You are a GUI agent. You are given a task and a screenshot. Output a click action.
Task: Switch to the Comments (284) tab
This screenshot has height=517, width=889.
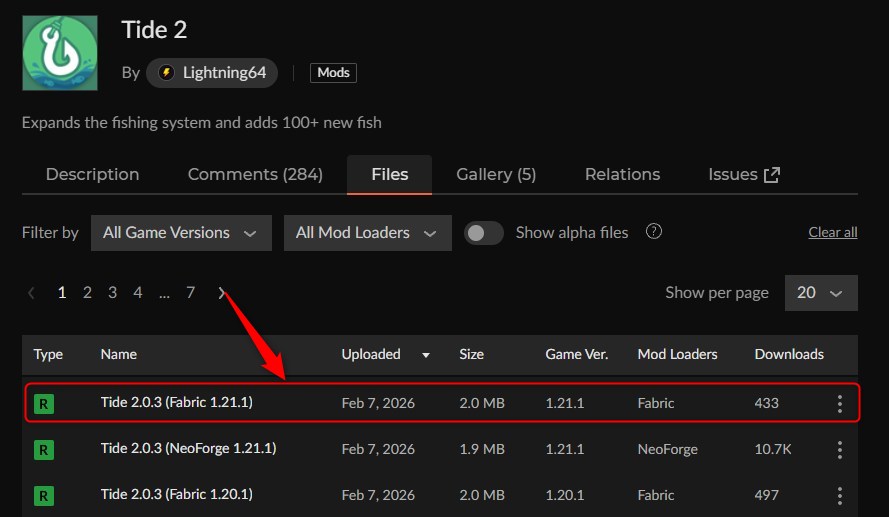point(255,174)
